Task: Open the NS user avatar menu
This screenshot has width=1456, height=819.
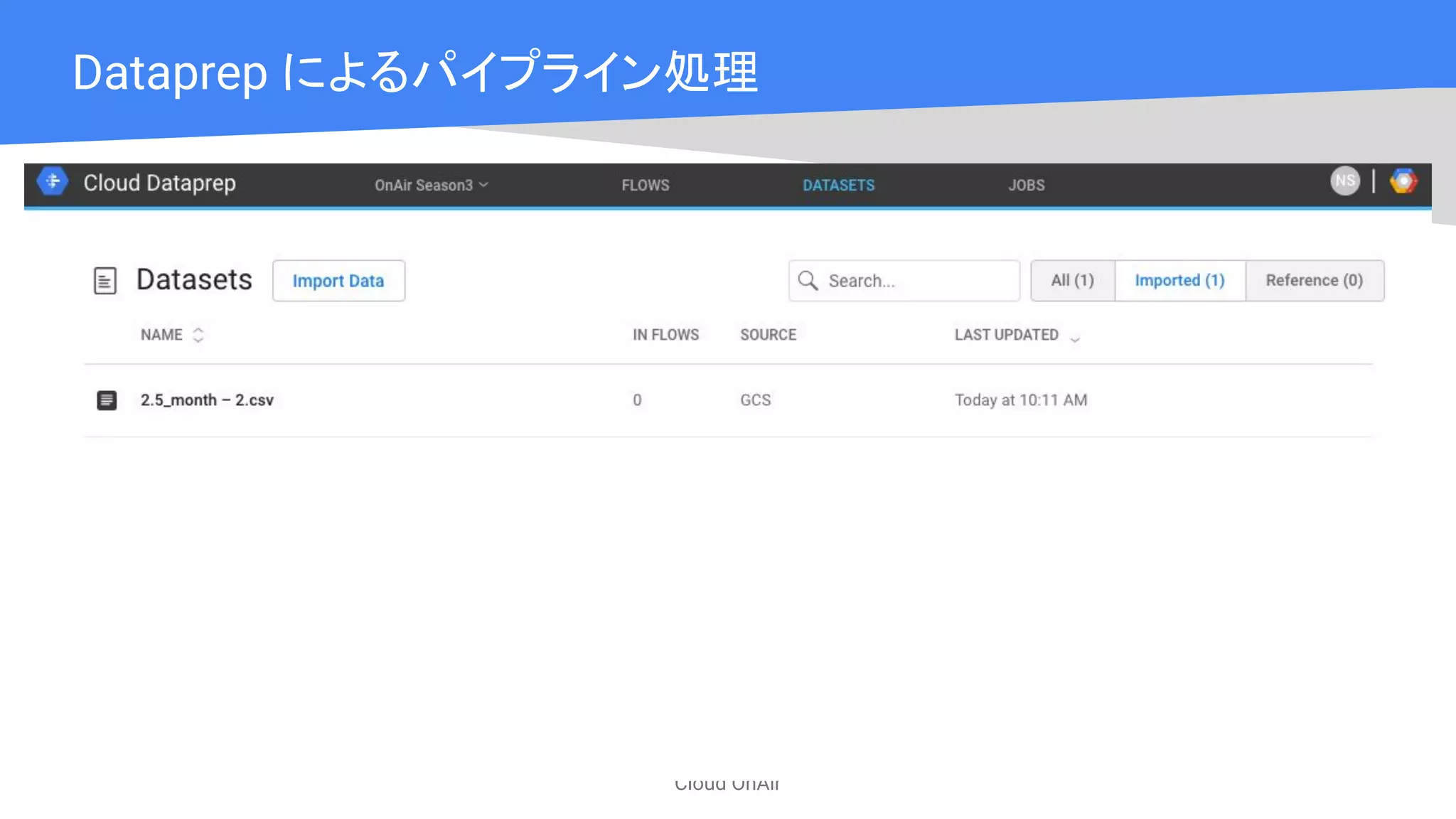Action: click(1344, 181)
